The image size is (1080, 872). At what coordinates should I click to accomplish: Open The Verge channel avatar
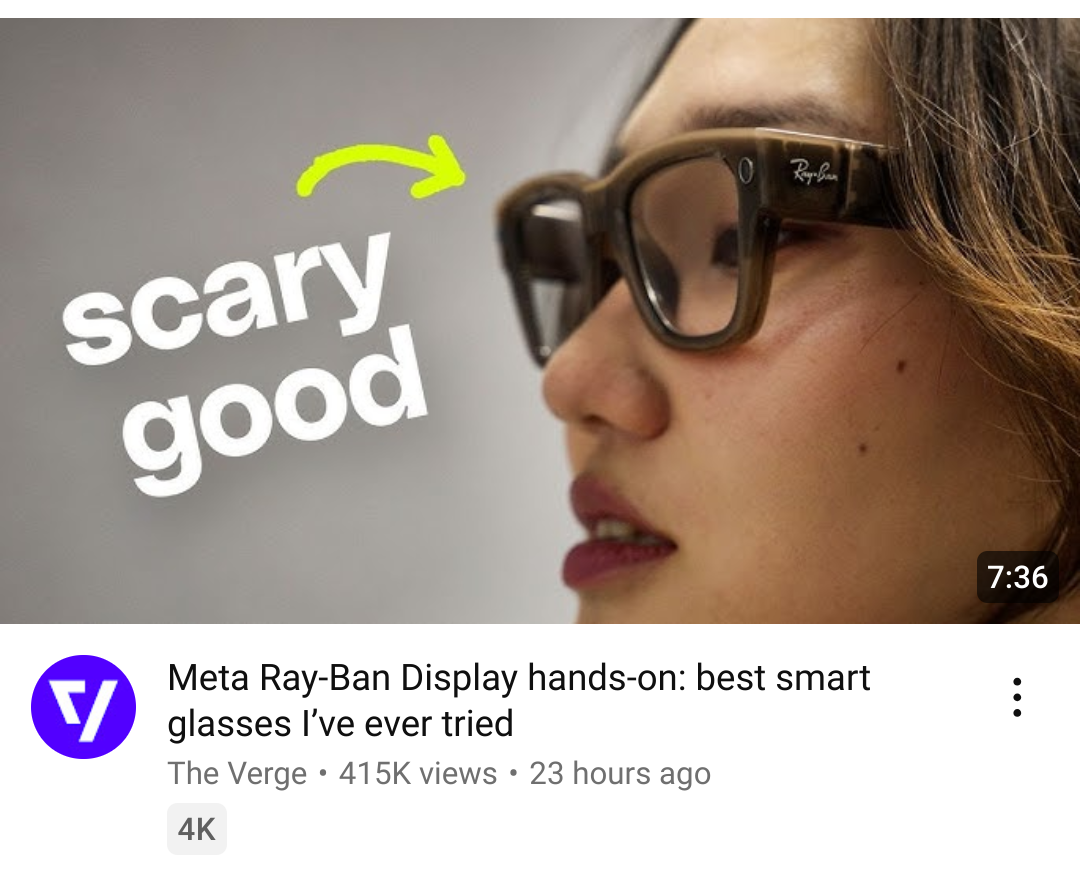click(x=83, y=707)
